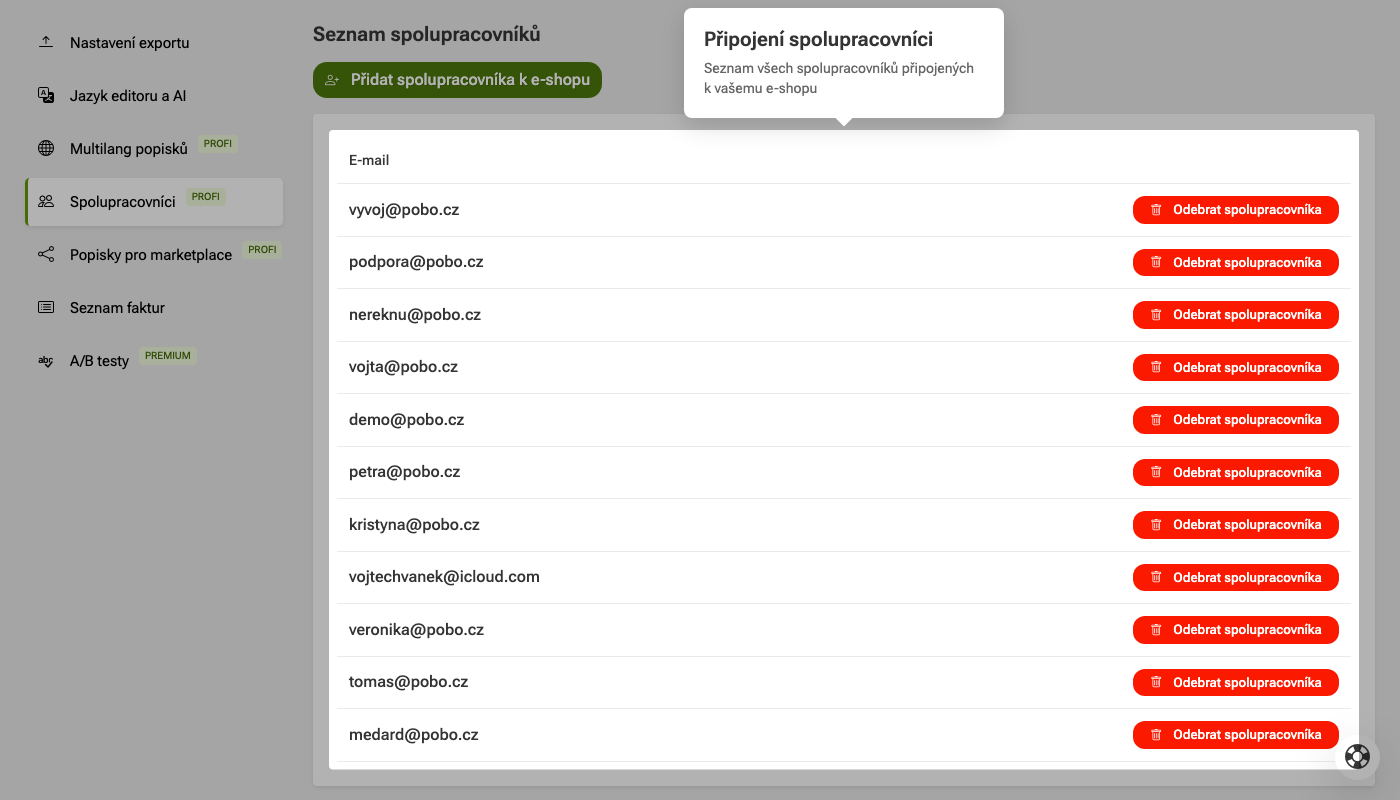Screen dimensions: 1400x800
Task: Click the globe icon next to Multilang popisků
Action: point(46,149)
